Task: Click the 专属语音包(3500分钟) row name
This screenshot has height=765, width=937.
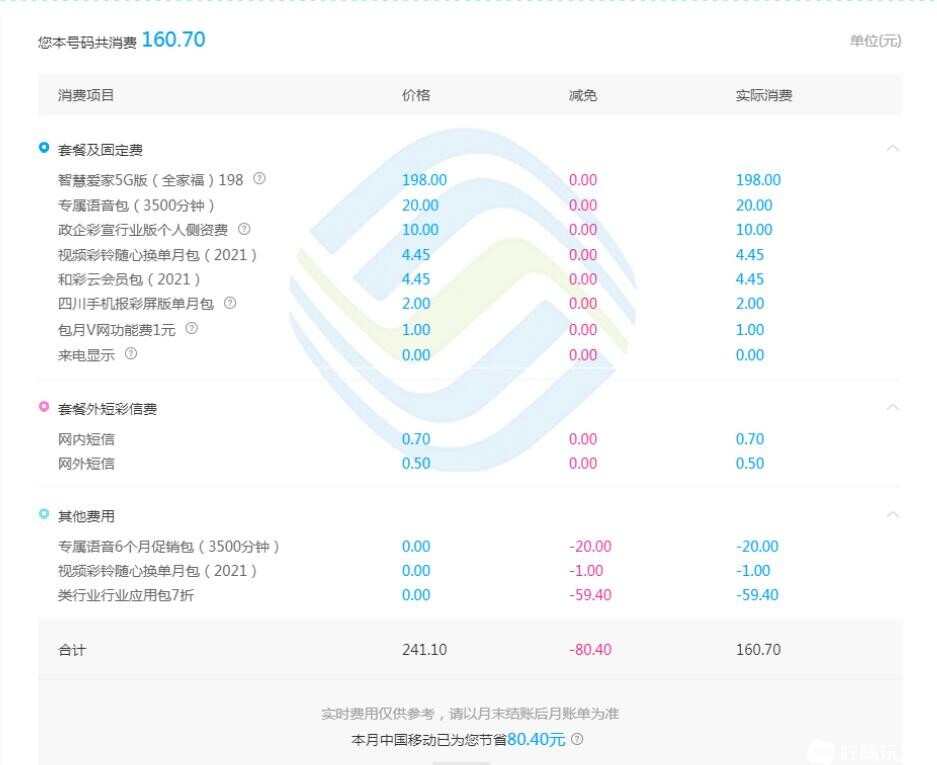Action: 136,206
